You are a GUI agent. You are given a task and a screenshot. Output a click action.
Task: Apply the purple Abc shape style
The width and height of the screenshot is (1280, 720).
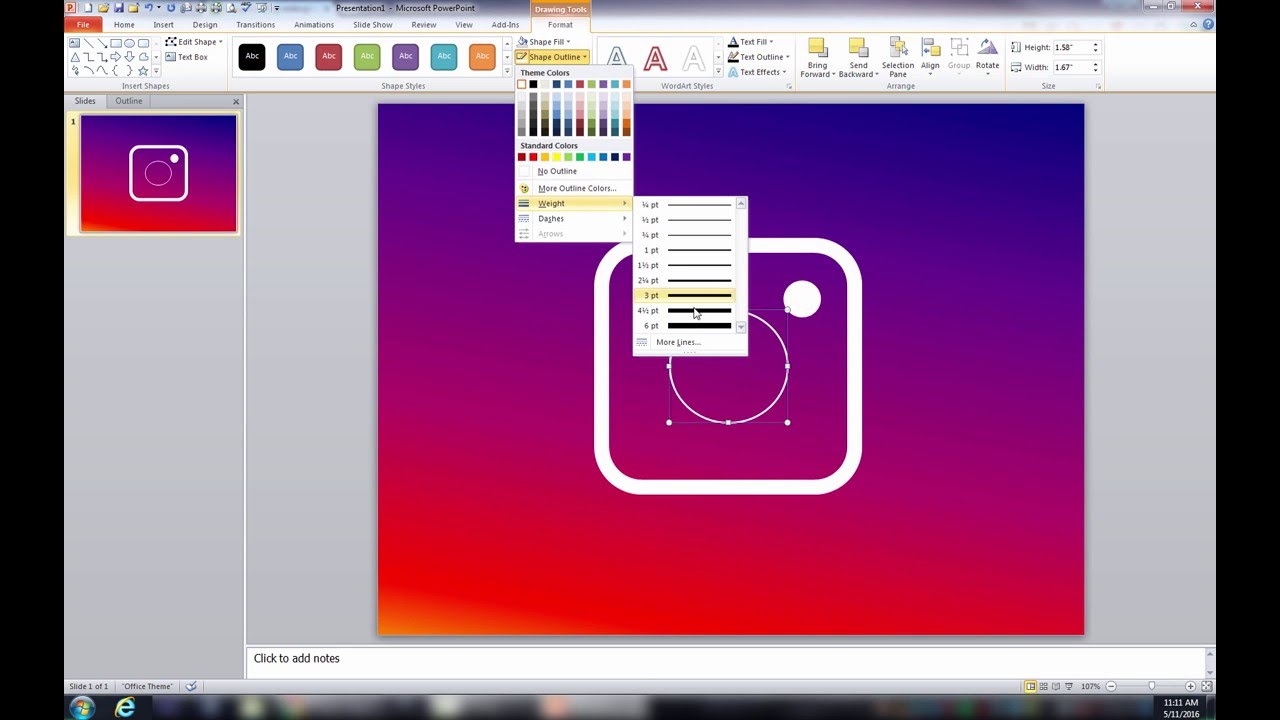point(405,56)
